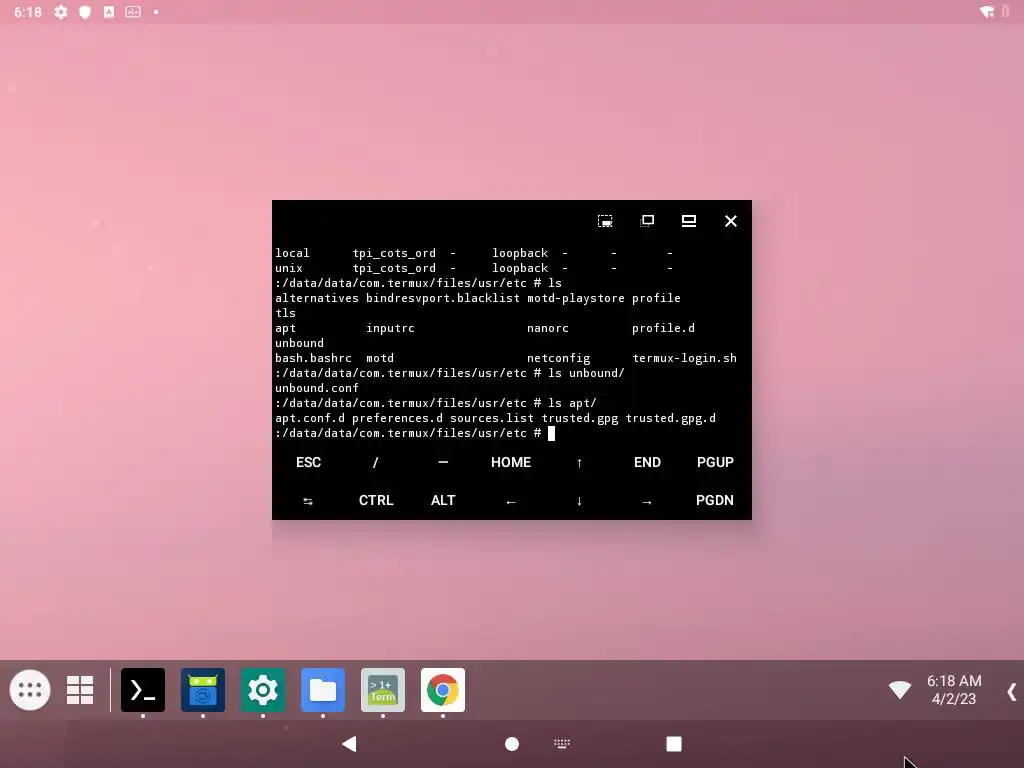Click the restore window icon in Termux title bar
This screenshot has width=1024, height=768.
[647, 221]
